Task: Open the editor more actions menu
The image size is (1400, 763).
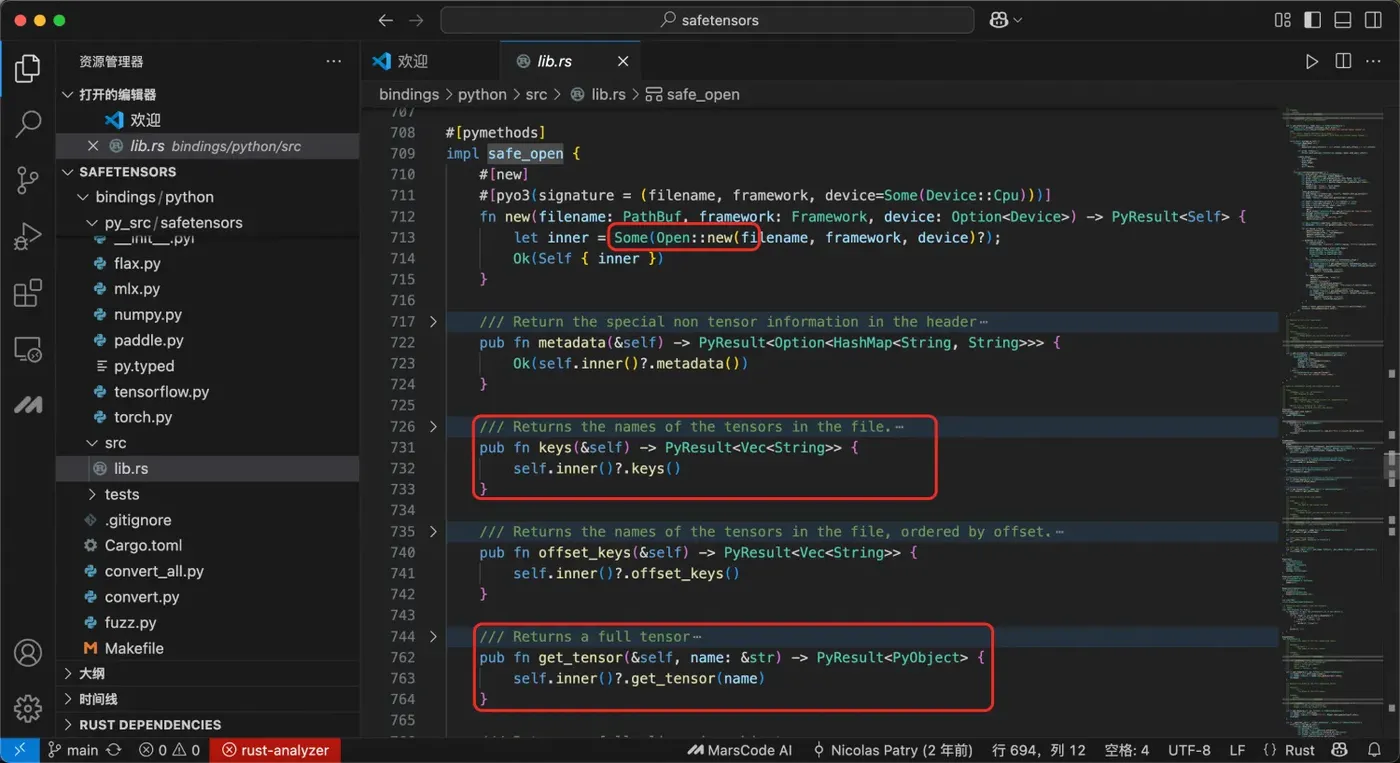Action: click(1373, 62)
